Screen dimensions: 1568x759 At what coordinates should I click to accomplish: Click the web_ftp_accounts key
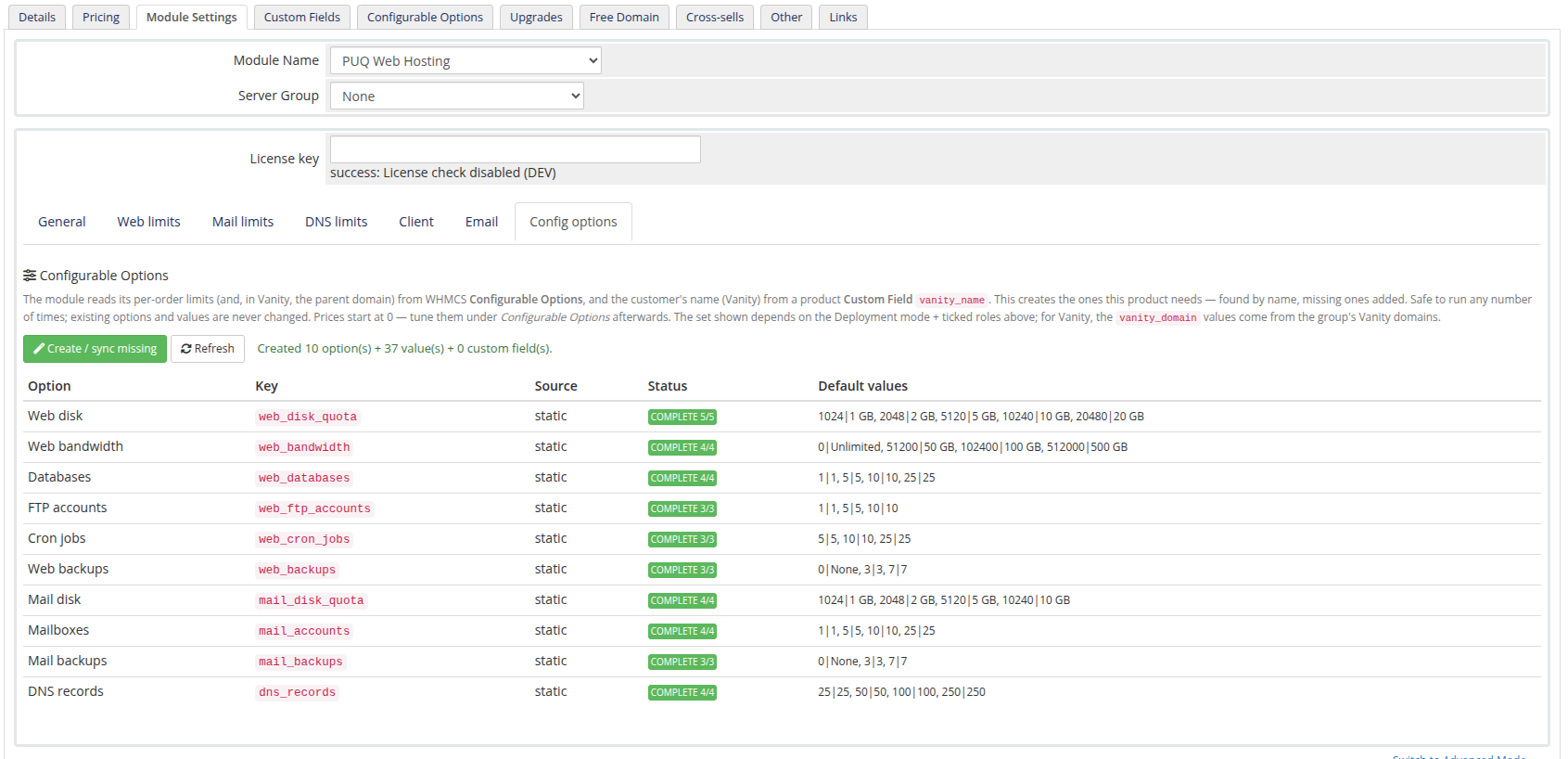(x=314, y=509)
